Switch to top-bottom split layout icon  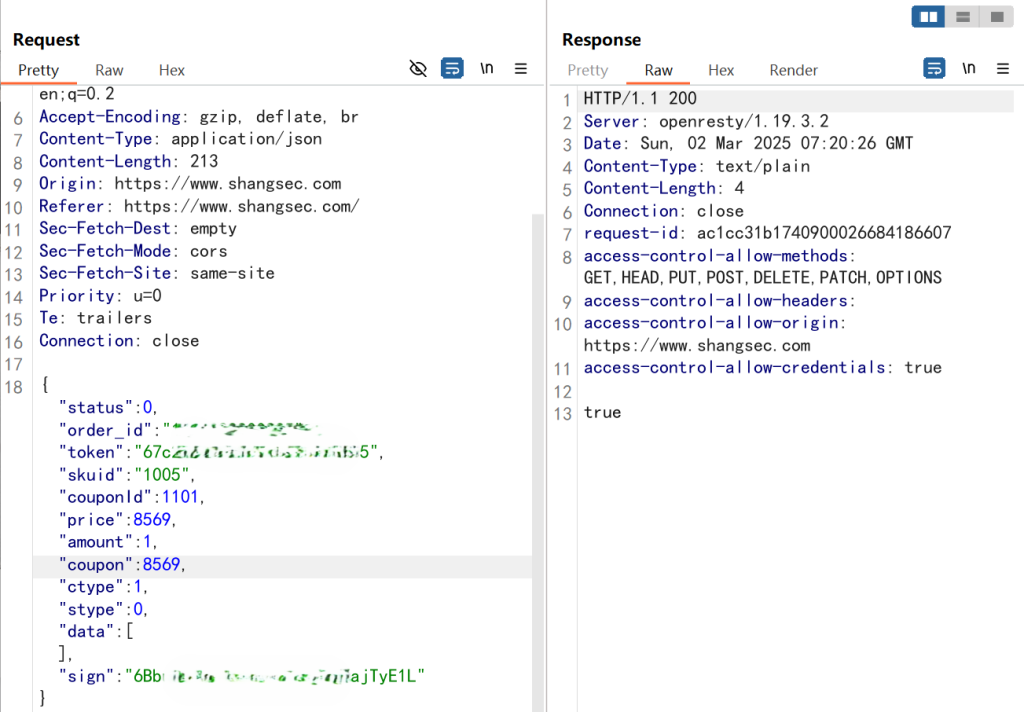[963, 17]
